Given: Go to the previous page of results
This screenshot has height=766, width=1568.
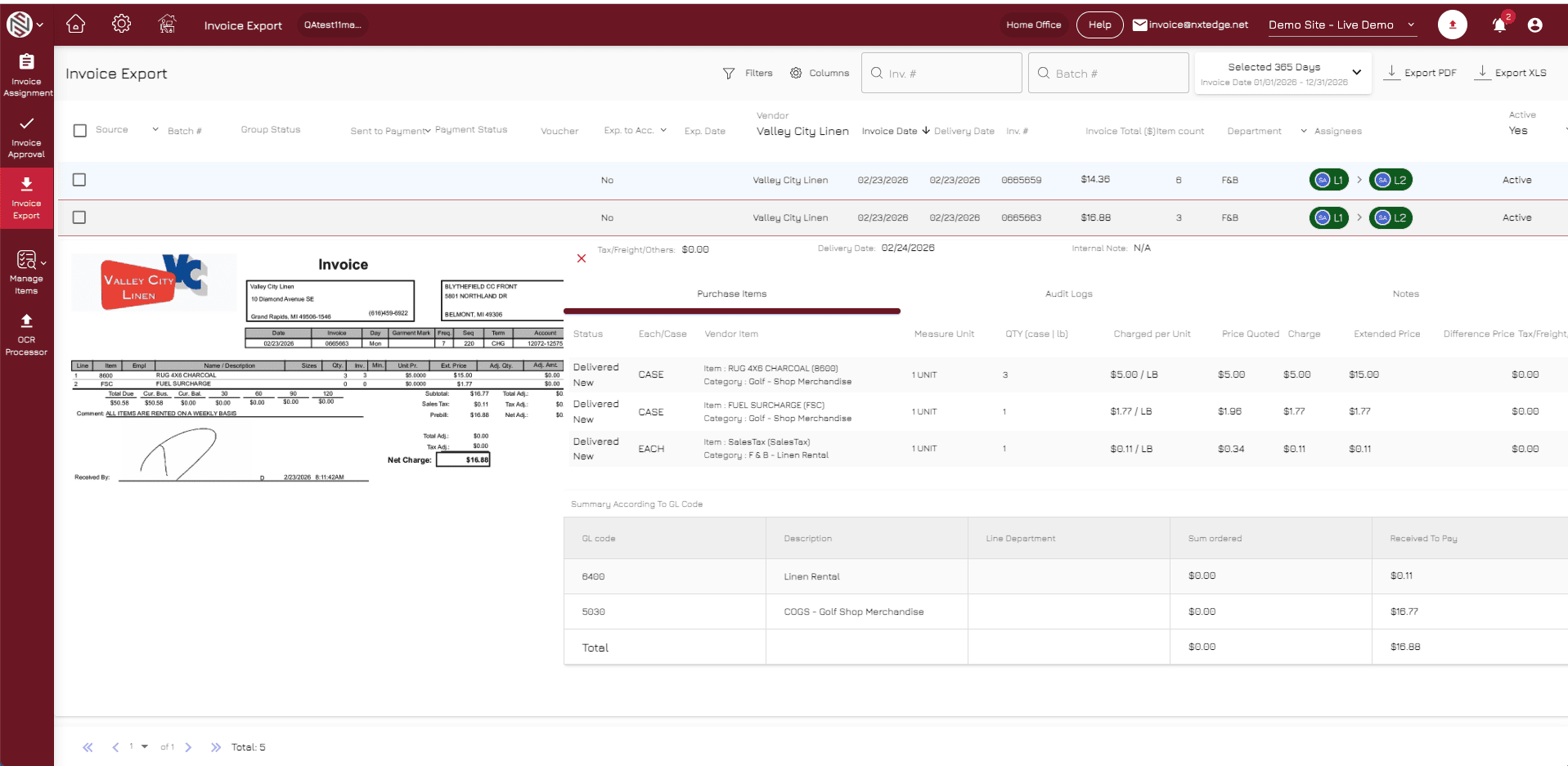Looking at the screenshot, I should tap(115, 747).
